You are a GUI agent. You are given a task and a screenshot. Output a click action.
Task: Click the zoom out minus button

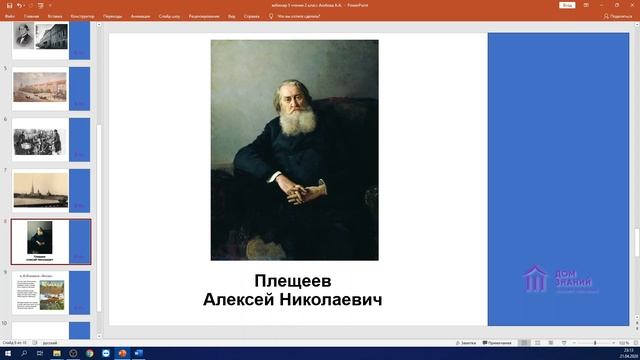(574, 343)
